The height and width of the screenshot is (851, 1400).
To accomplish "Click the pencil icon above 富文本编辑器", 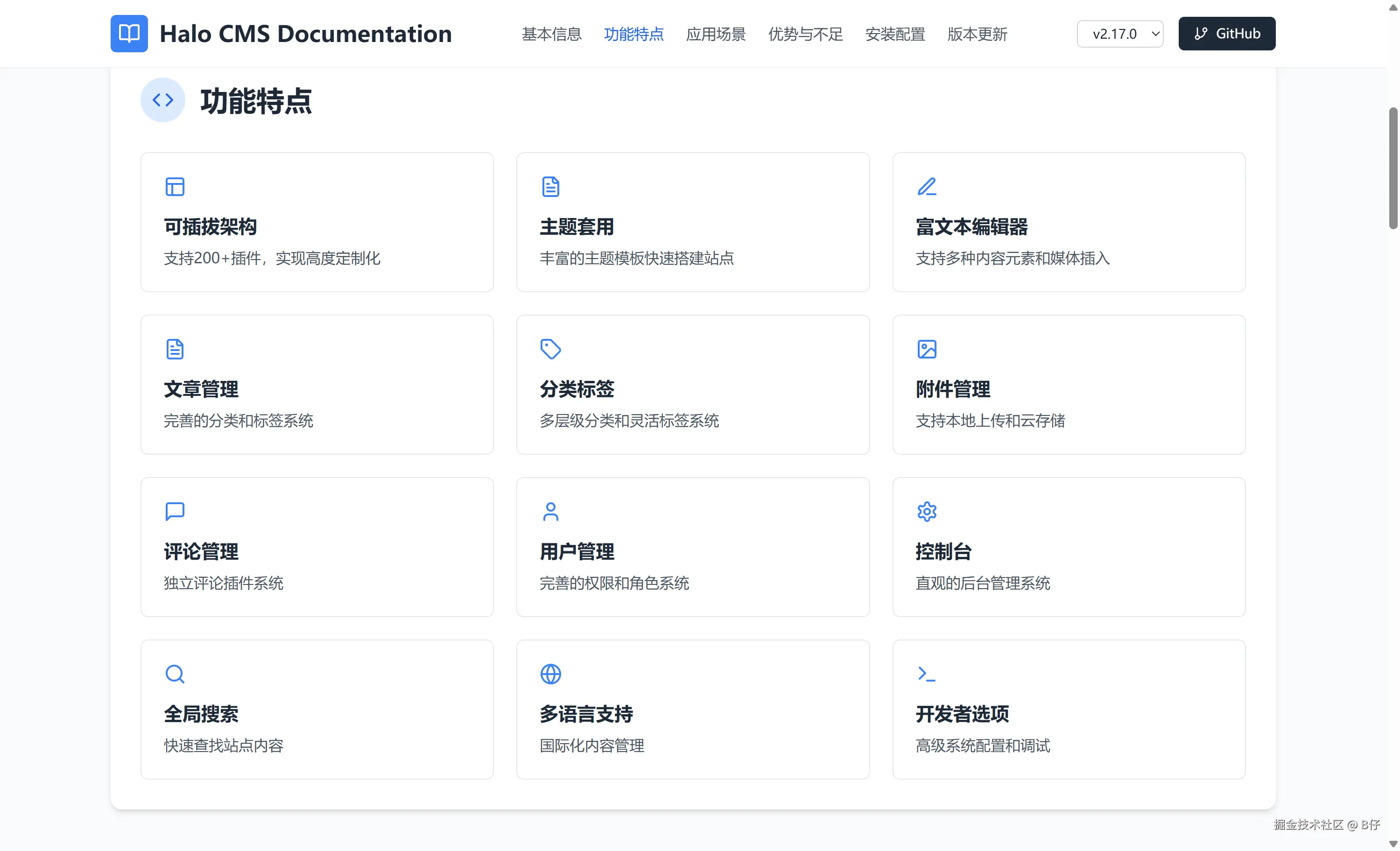I will click(x=927, y=186).
